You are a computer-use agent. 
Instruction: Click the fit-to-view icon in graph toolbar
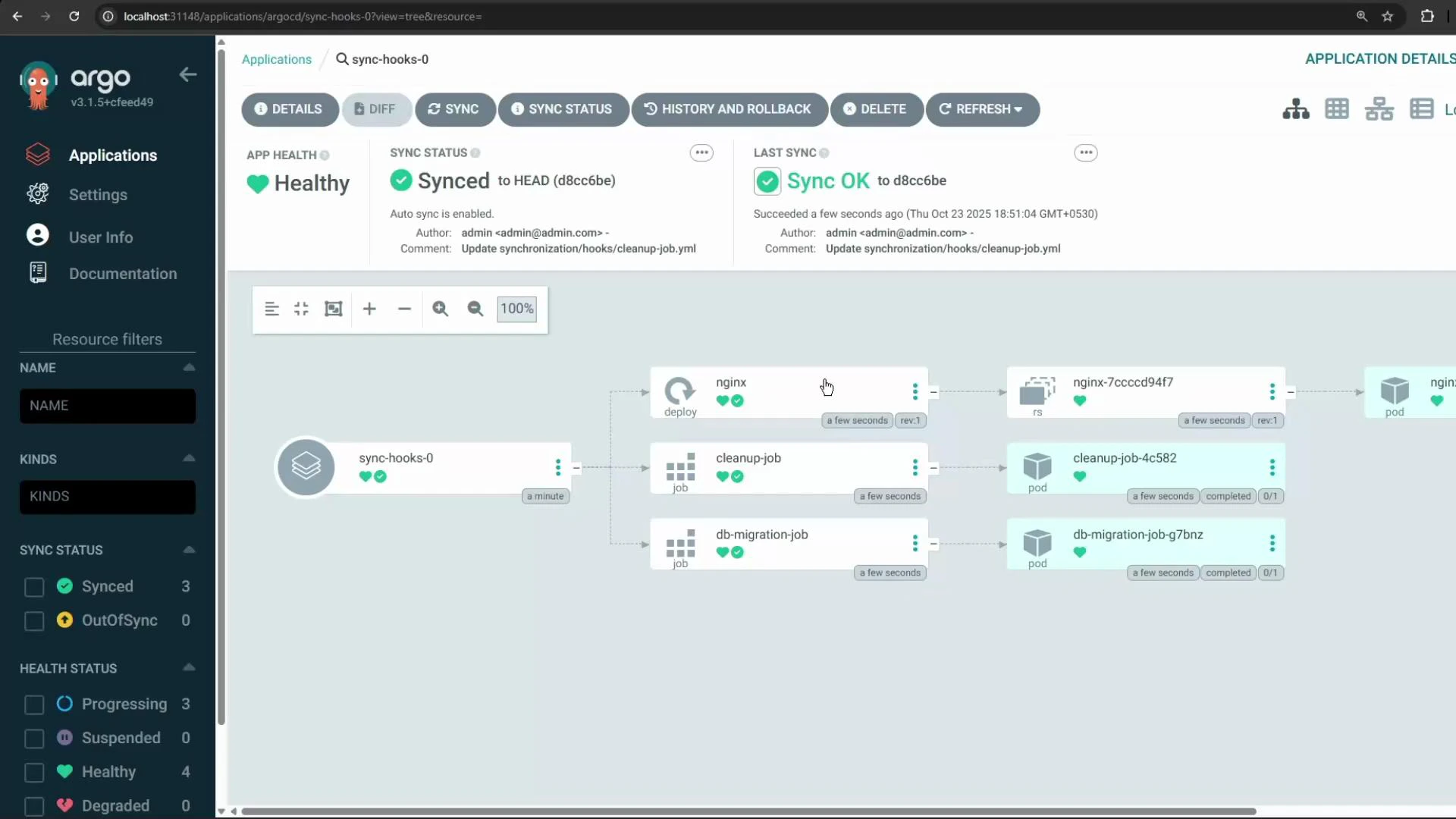point(333,309)
